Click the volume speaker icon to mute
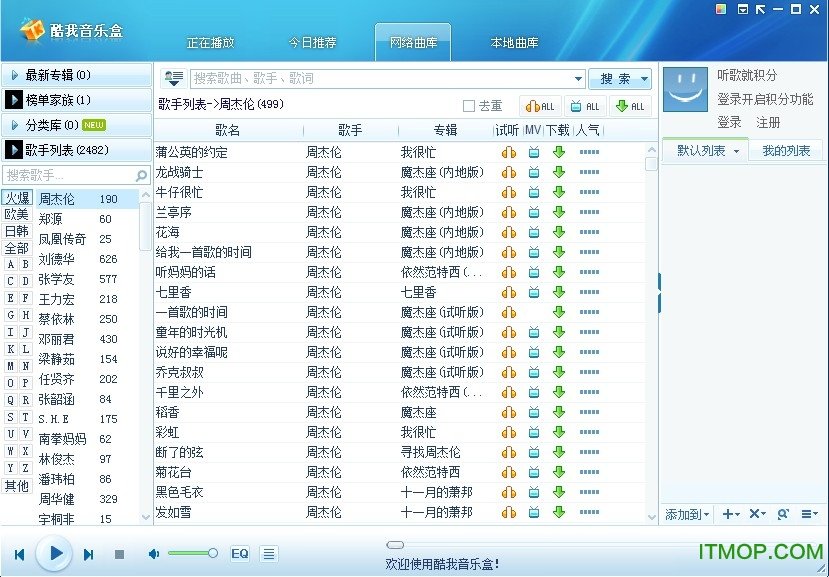The height and width of the screenshot is (577, 829). pos(153,554)
